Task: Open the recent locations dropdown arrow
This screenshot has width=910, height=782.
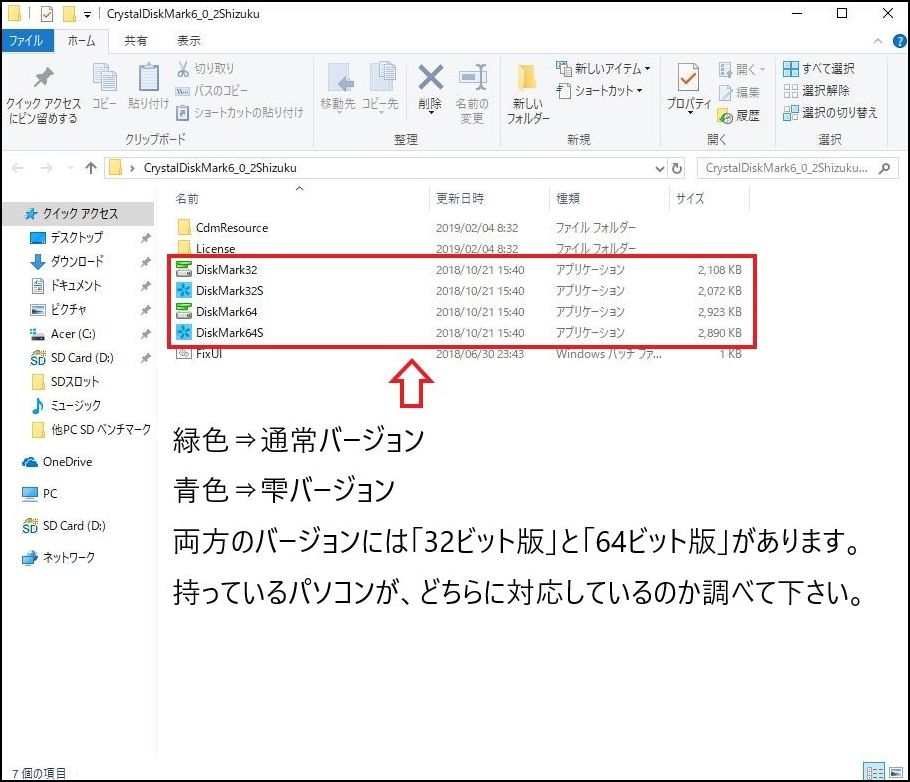Action: (x=70, y=168)
